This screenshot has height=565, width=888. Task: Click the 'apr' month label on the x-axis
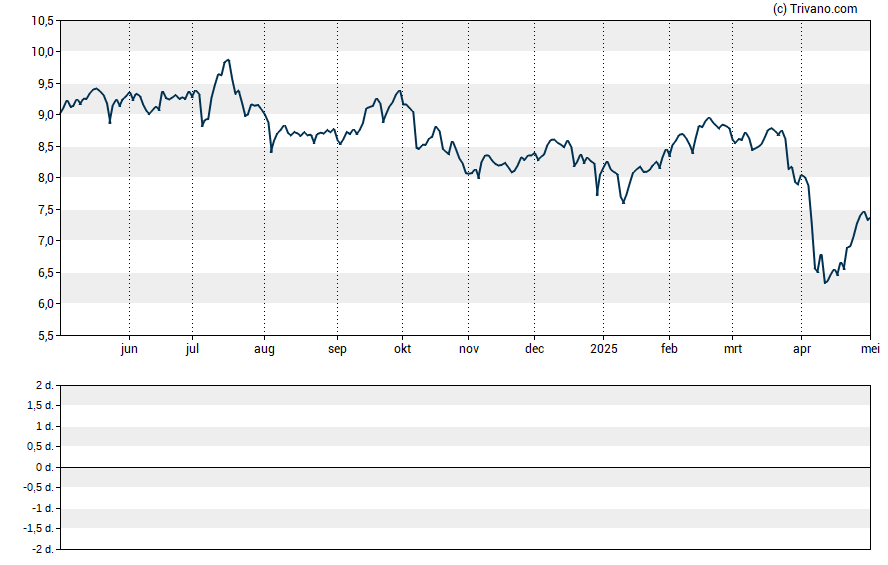tap(801, 349)
